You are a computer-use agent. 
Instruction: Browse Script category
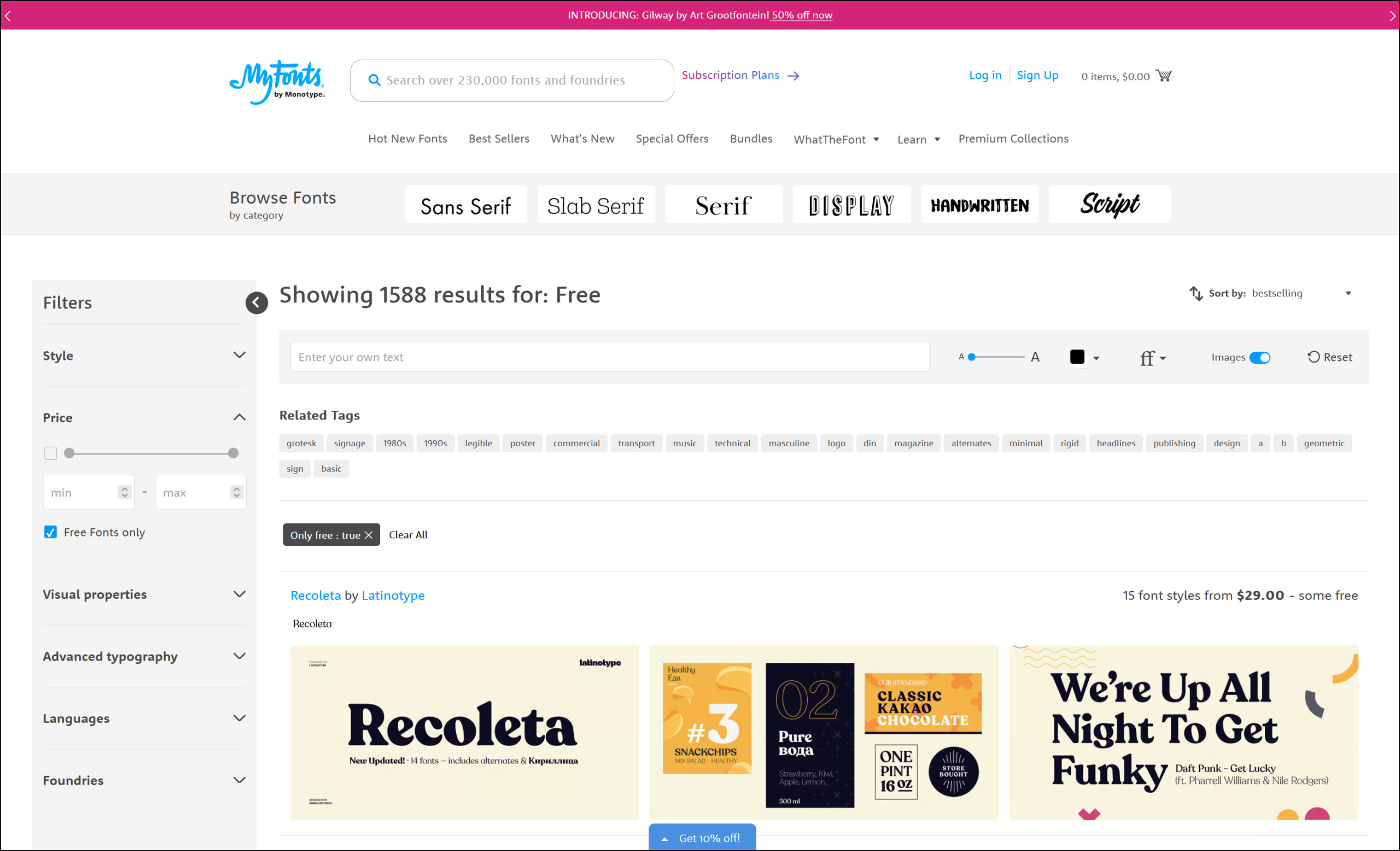coord(1110,205)
